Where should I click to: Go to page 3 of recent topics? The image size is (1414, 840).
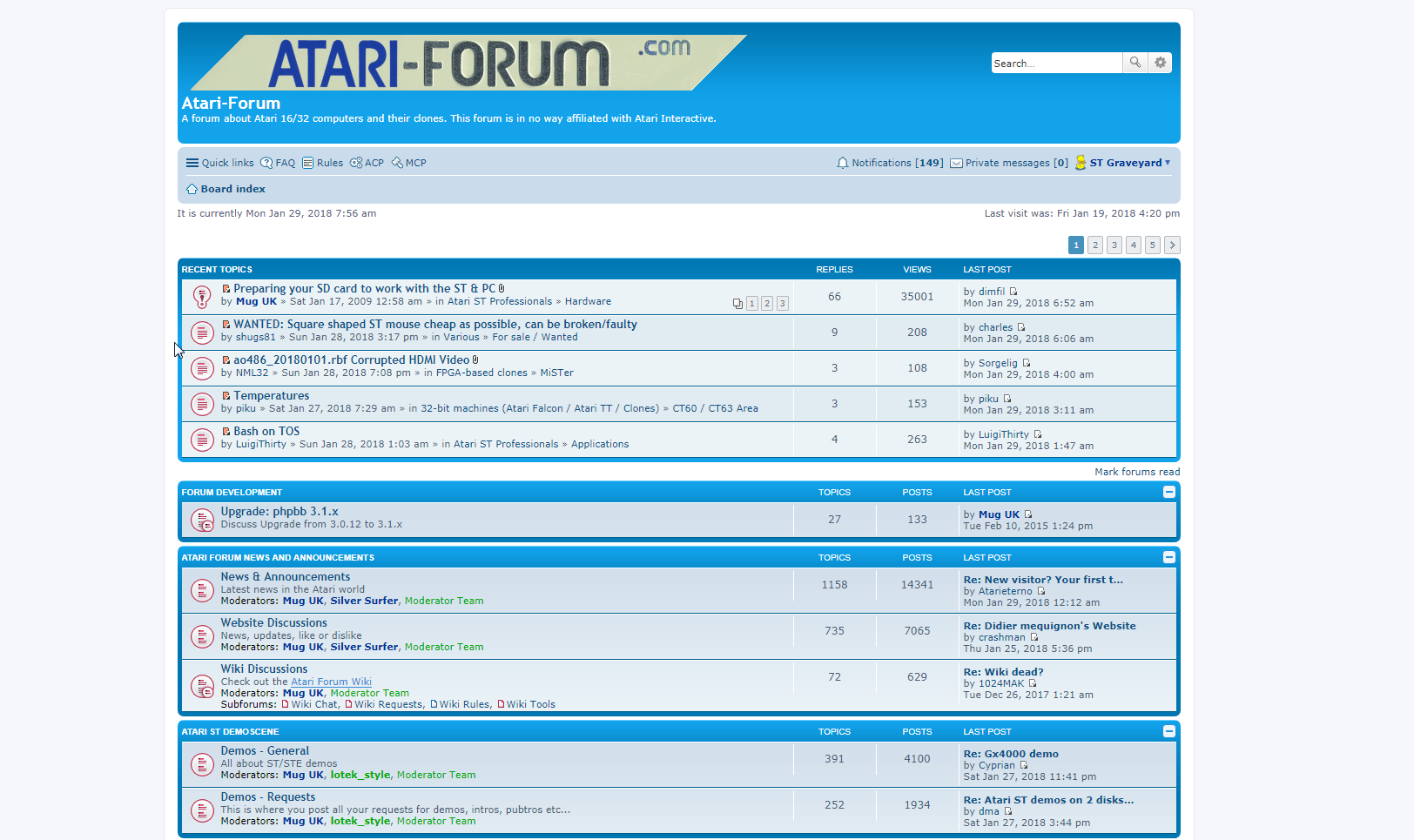click(x=1114, y=245)
